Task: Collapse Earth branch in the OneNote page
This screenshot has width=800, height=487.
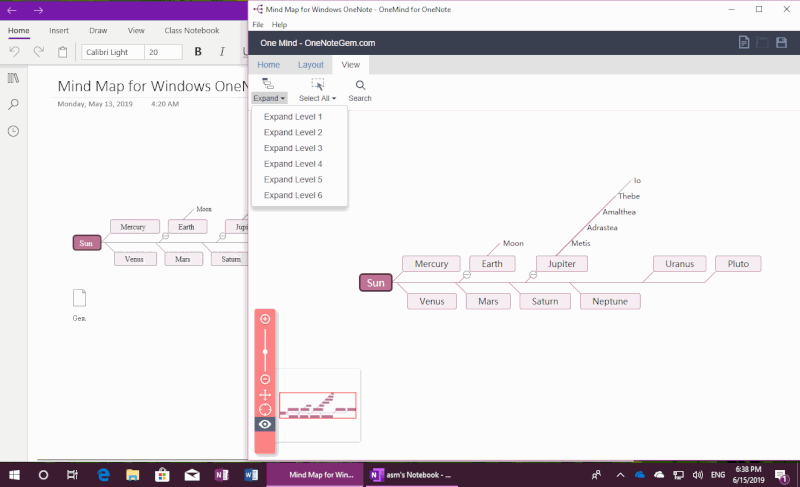Action: click(165, 236)
